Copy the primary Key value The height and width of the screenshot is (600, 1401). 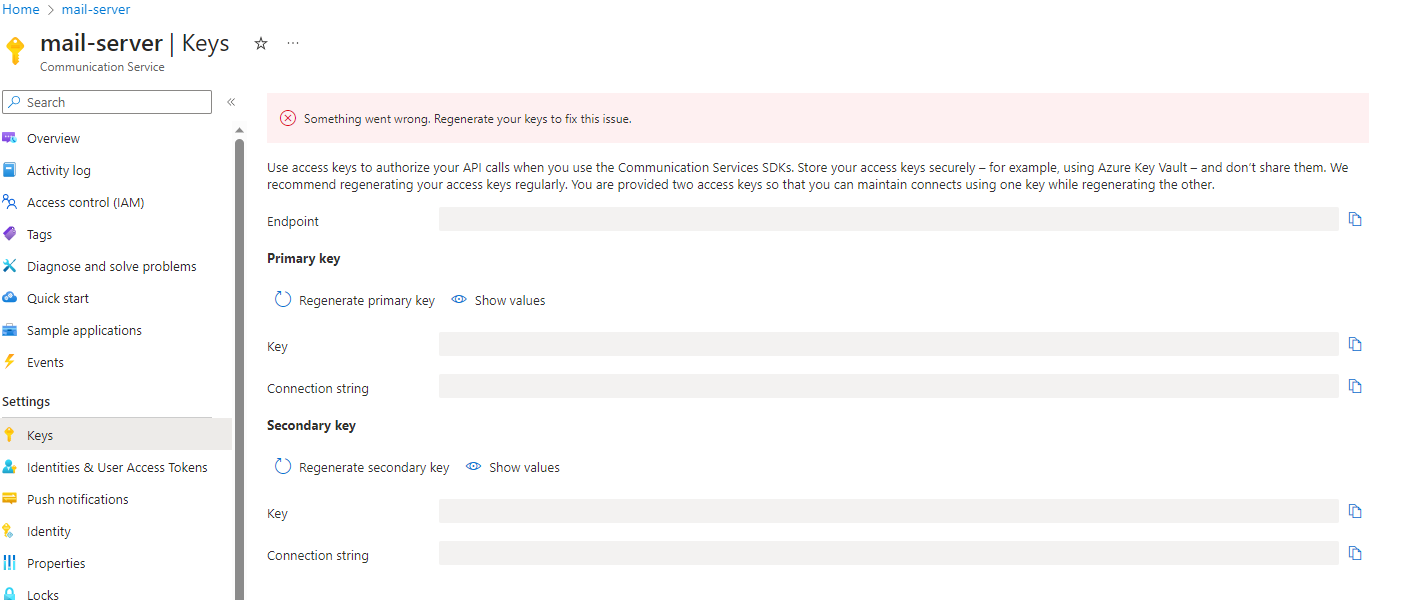point(1355,344)
